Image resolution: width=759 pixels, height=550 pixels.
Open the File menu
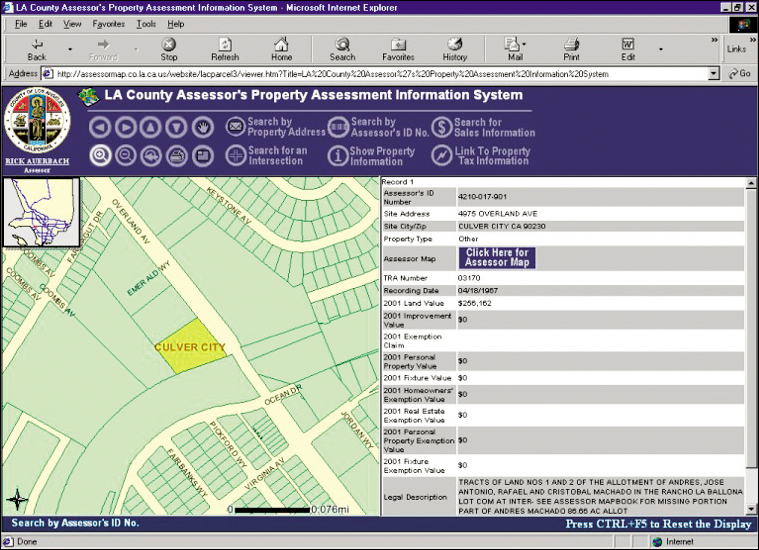(21, 24)
